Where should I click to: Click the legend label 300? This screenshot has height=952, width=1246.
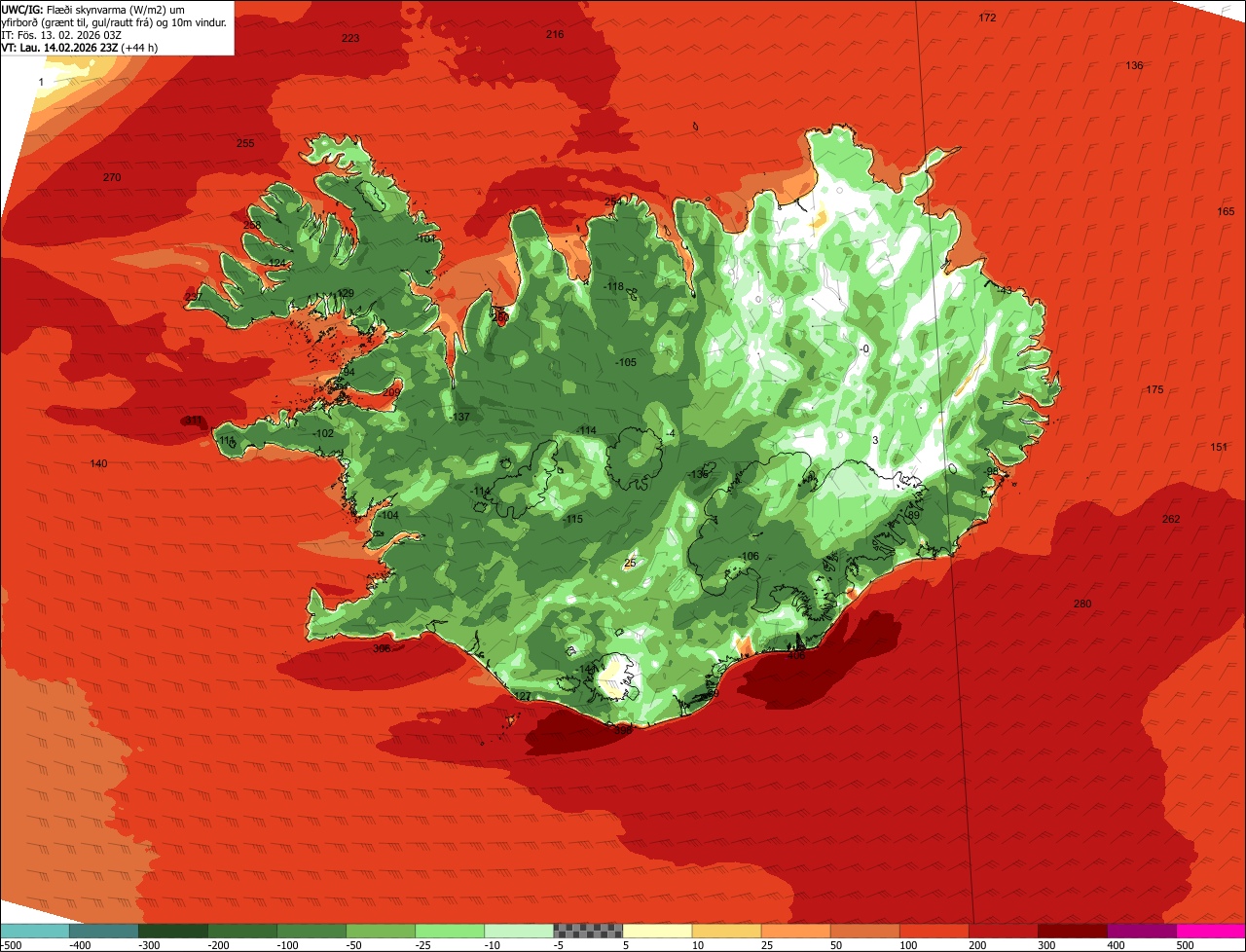click(1046, 945)
